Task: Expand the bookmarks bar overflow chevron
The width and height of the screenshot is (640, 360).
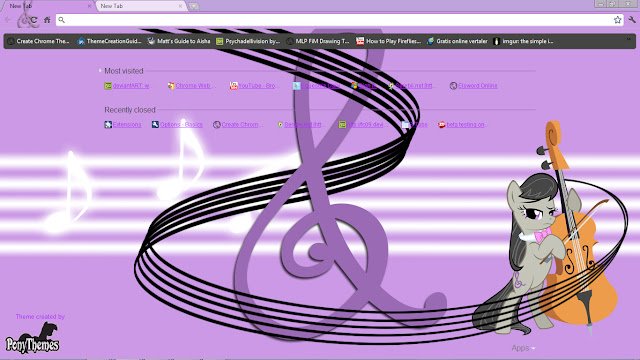Action: [x=629, y=40]
